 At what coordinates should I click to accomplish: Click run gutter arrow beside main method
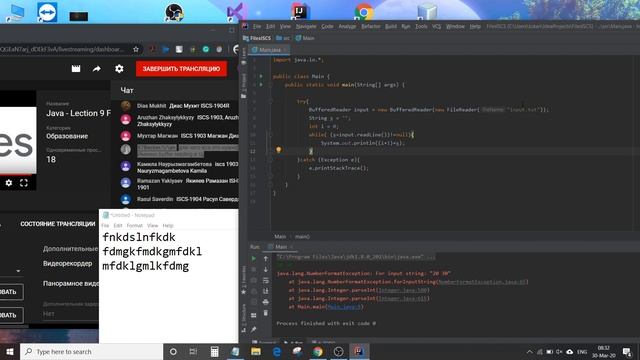261,85
